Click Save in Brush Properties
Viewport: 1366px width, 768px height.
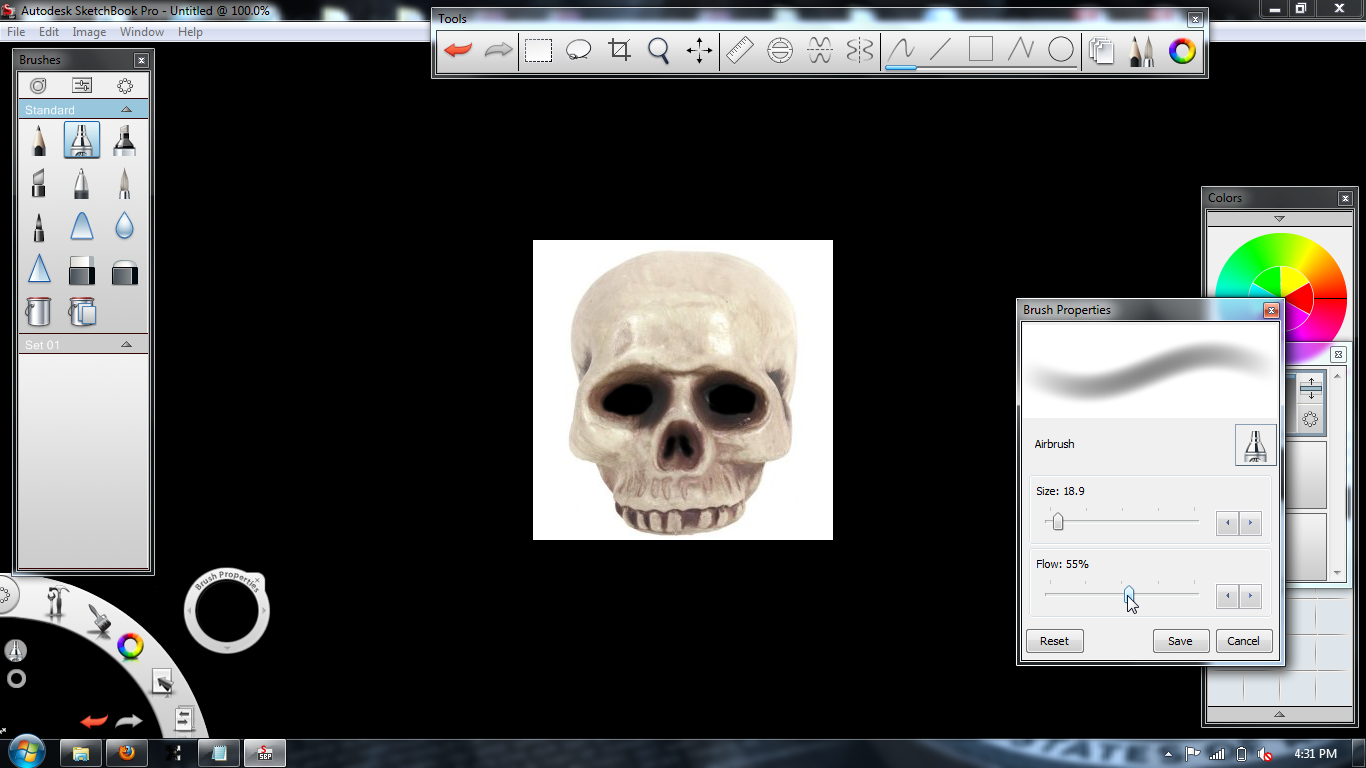coord(1180,641)
